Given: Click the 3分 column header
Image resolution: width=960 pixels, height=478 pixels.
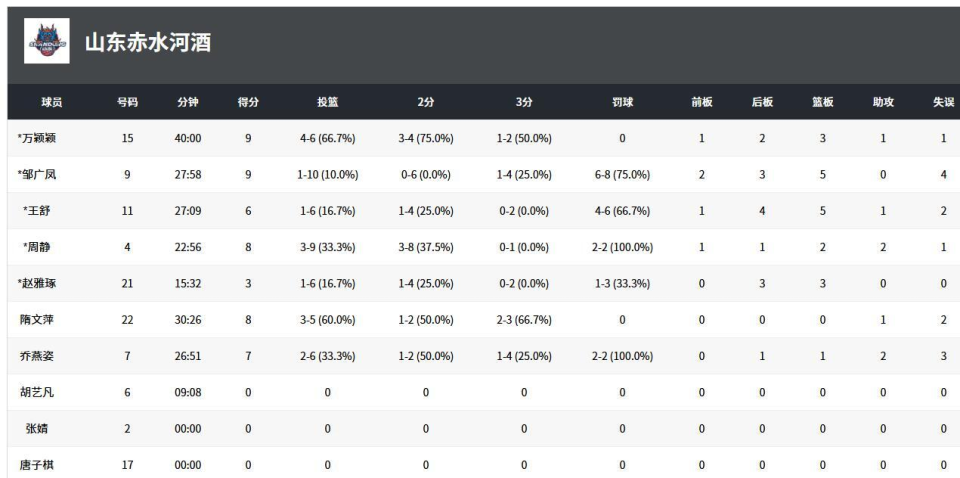Looking at the screenshot, I should click(x=524, y=102).
